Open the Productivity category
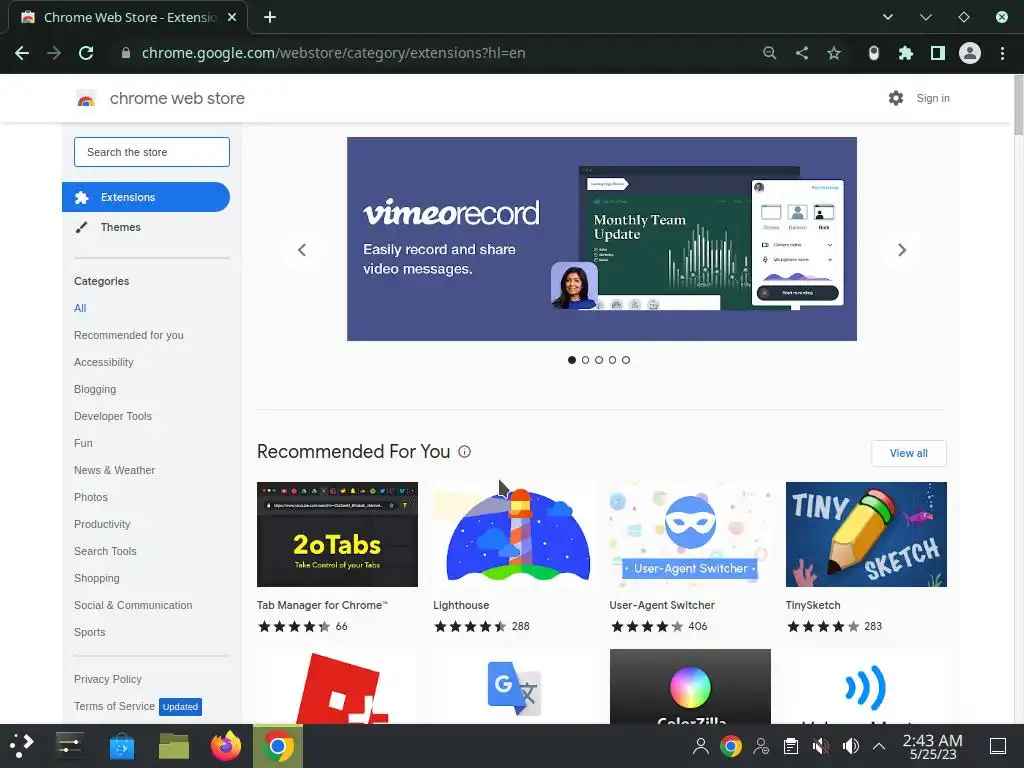Viewport: 1024px width, 768px height. click(x=102, y=524)
